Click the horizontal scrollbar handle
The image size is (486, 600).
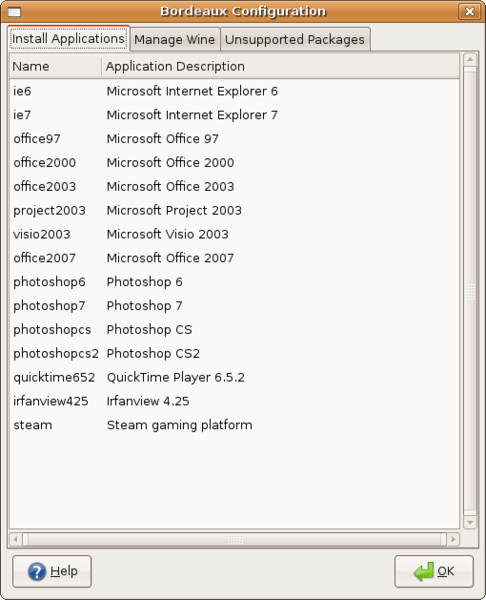point(234,540)
